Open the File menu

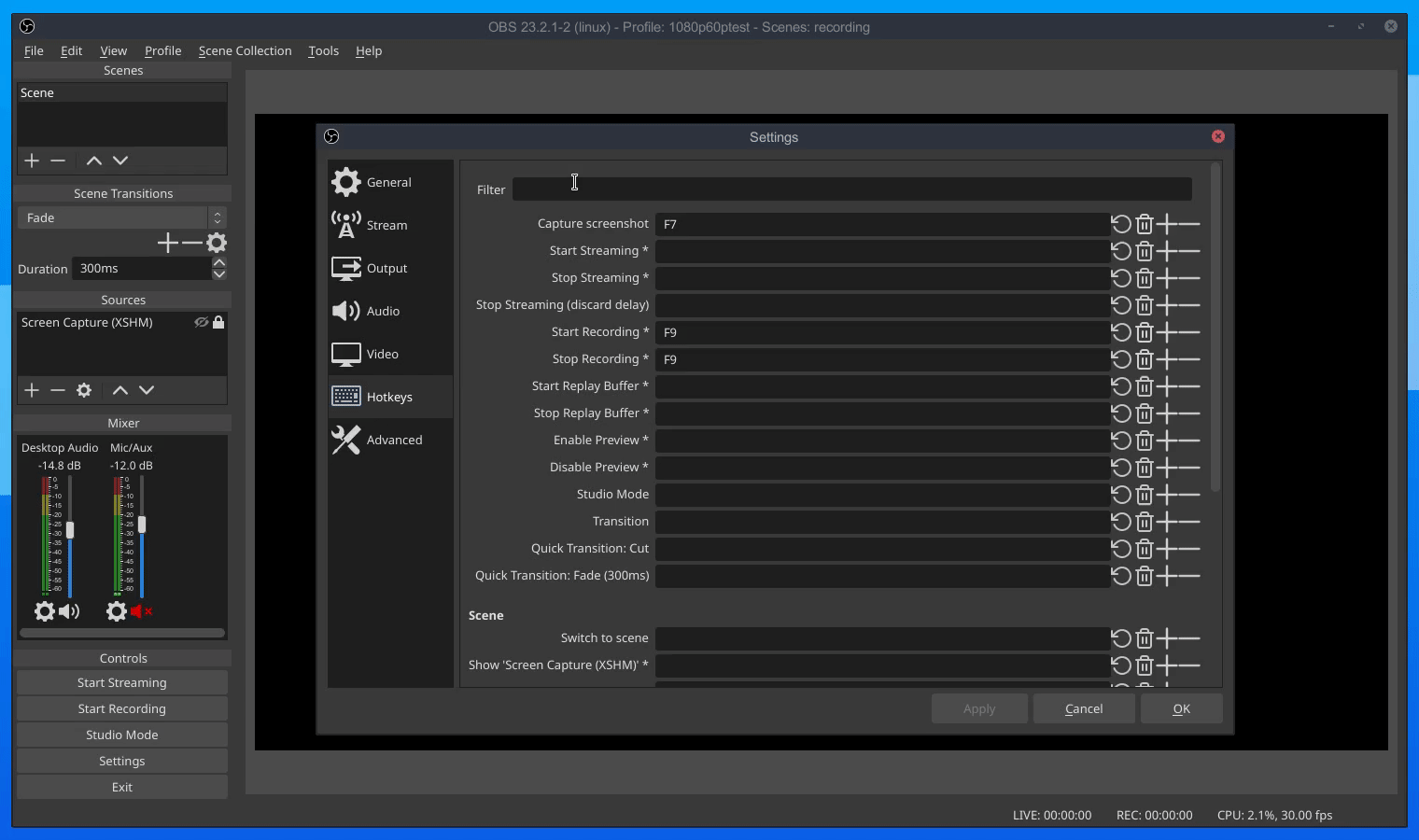coord(34,50)
